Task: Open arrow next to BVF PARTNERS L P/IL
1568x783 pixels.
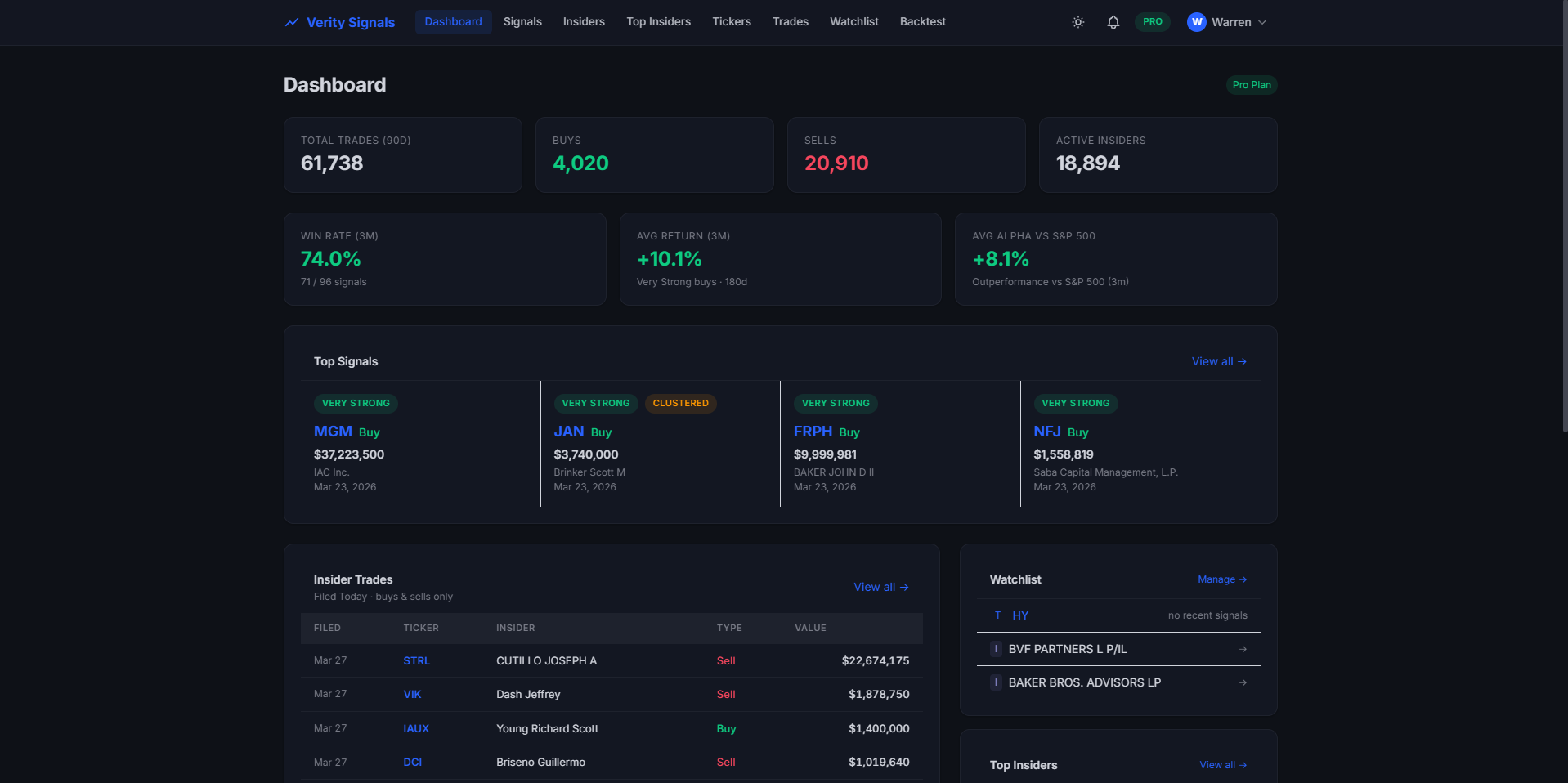Action: (1243, 649)
